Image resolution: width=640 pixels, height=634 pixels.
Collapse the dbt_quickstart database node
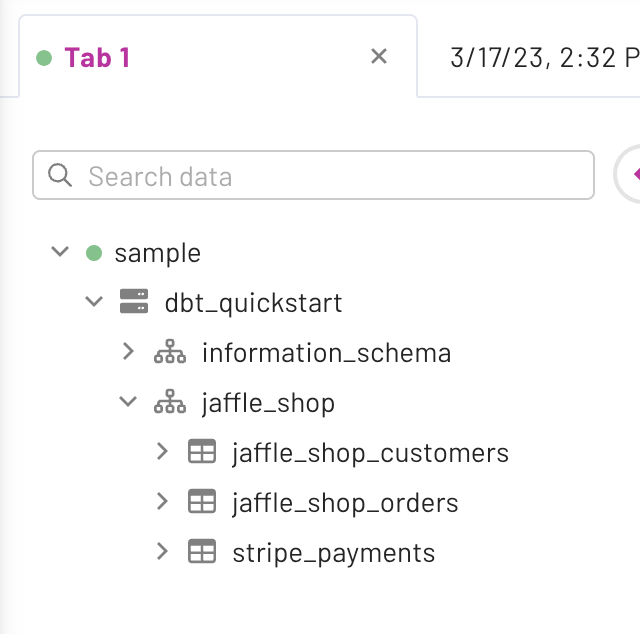[x=94, y=302]
